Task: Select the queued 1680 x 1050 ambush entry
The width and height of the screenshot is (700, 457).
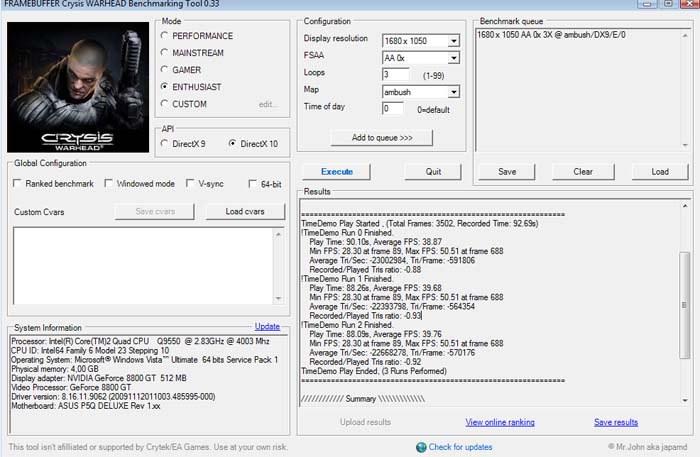Action: point(551,35)
